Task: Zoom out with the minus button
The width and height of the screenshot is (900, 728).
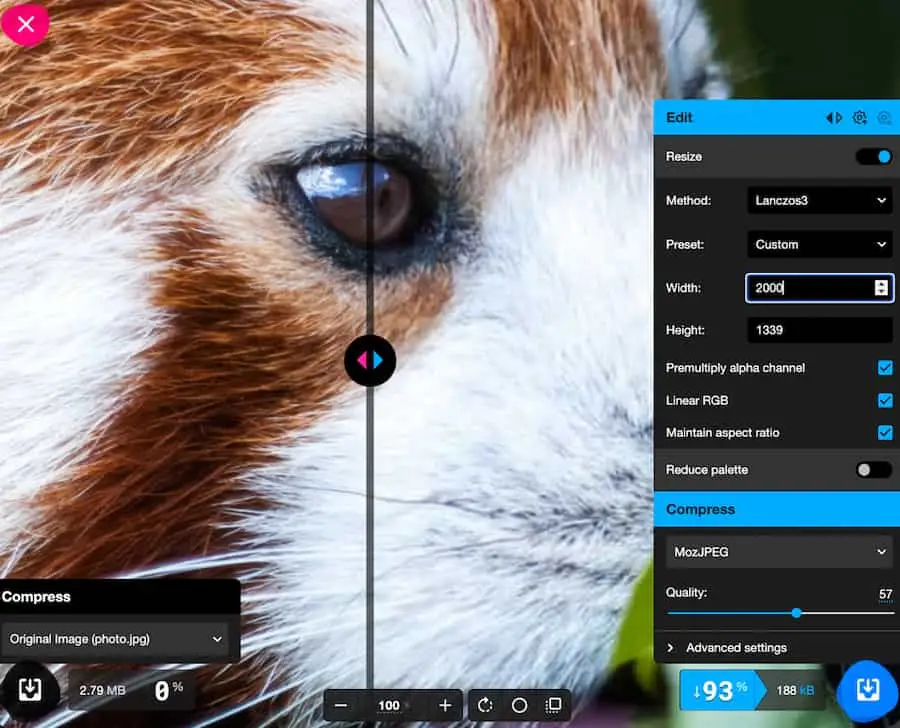Action: [x=341, y=705]
